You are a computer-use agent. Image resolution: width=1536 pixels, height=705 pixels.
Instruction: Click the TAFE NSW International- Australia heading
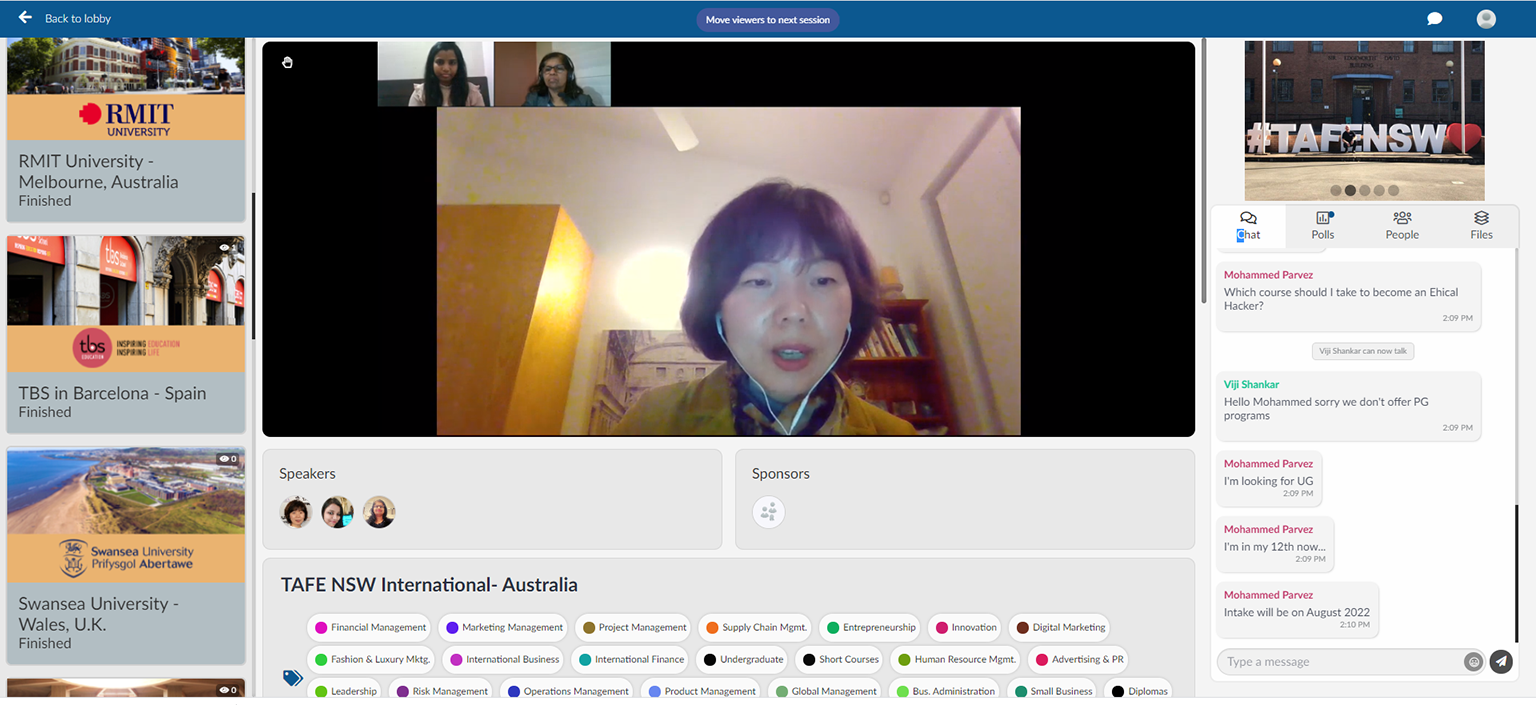click(x=429, y=585)
